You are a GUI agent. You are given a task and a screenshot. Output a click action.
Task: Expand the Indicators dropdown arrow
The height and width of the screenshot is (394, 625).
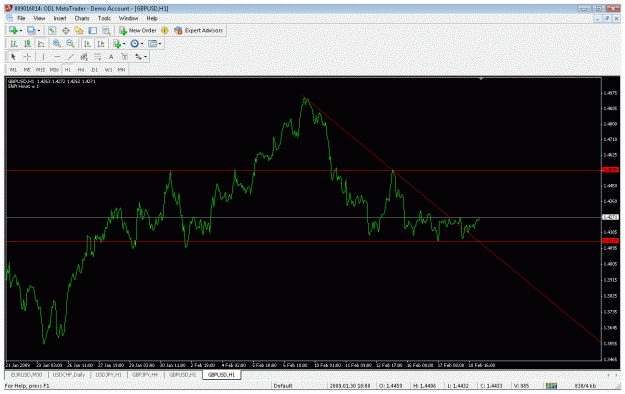(124, 44)
